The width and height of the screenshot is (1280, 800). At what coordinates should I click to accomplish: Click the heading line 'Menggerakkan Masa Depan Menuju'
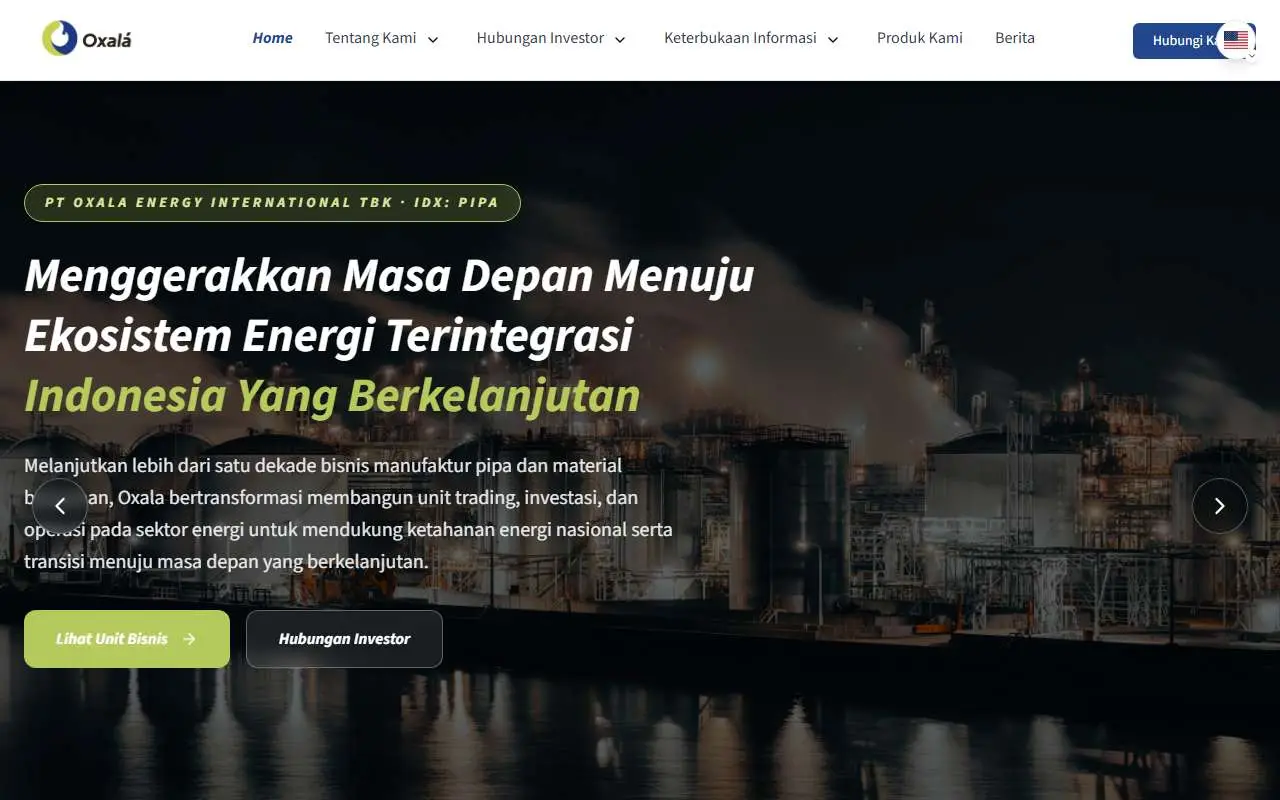(389, 275)
